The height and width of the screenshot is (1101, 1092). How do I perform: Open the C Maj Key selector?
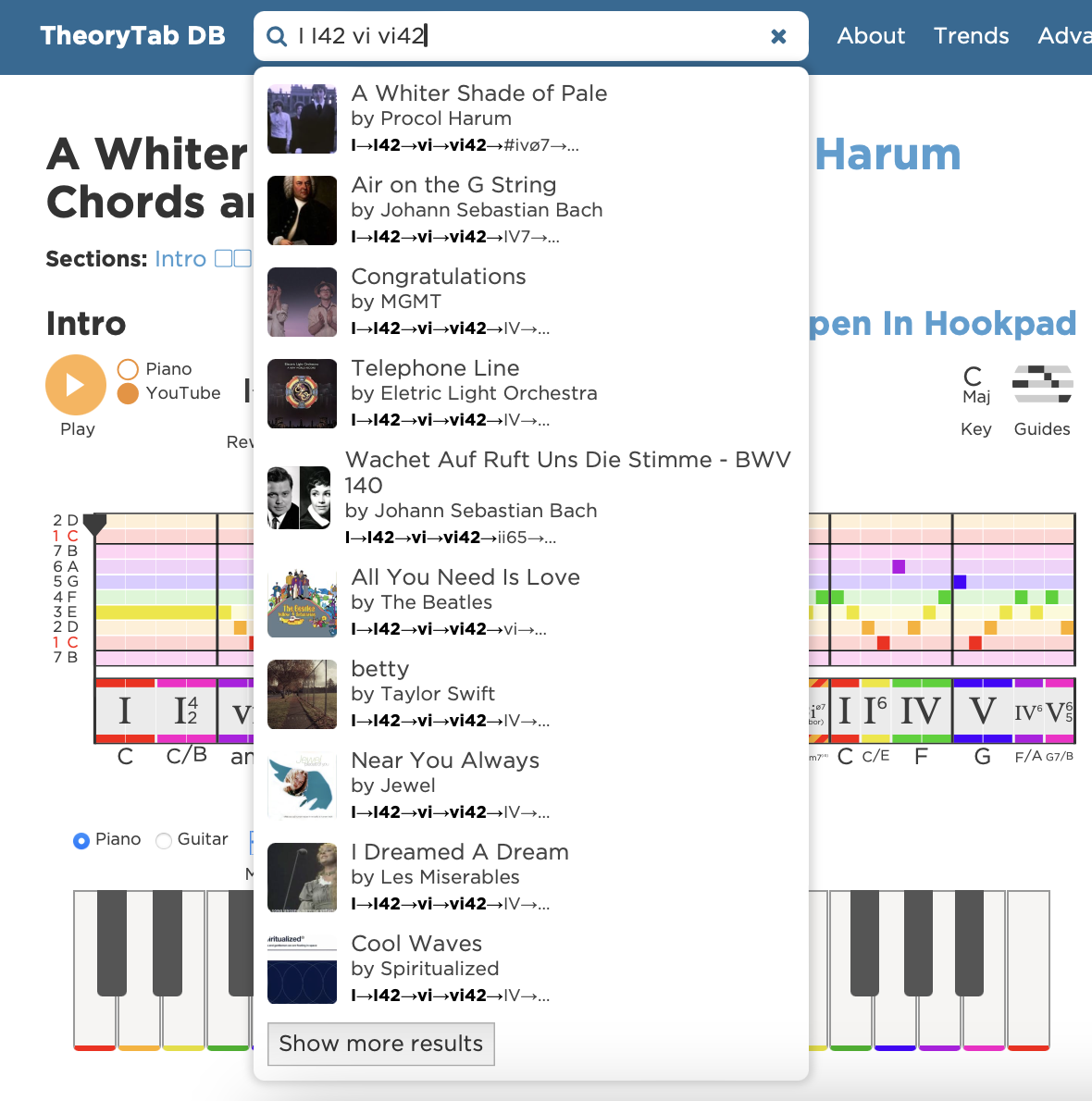(x=976, y=385)
